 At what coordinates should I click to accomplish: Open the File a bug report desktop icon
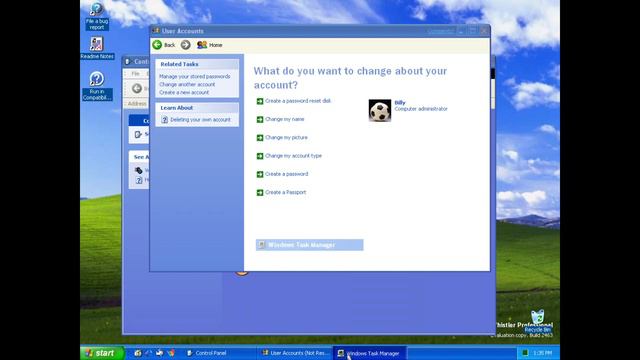click(97, 16)
